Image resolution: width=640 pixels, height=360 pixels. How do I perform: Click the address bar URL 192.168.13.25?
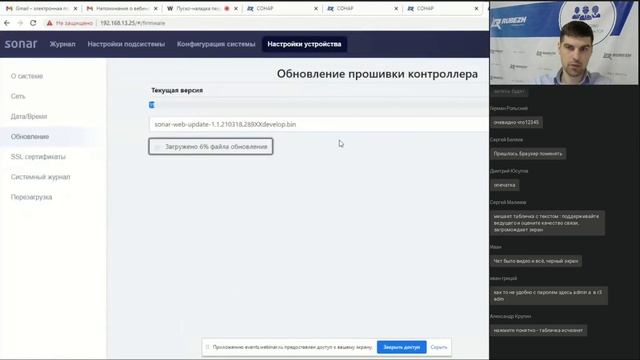pyautogui.click(x=133, y=23)
